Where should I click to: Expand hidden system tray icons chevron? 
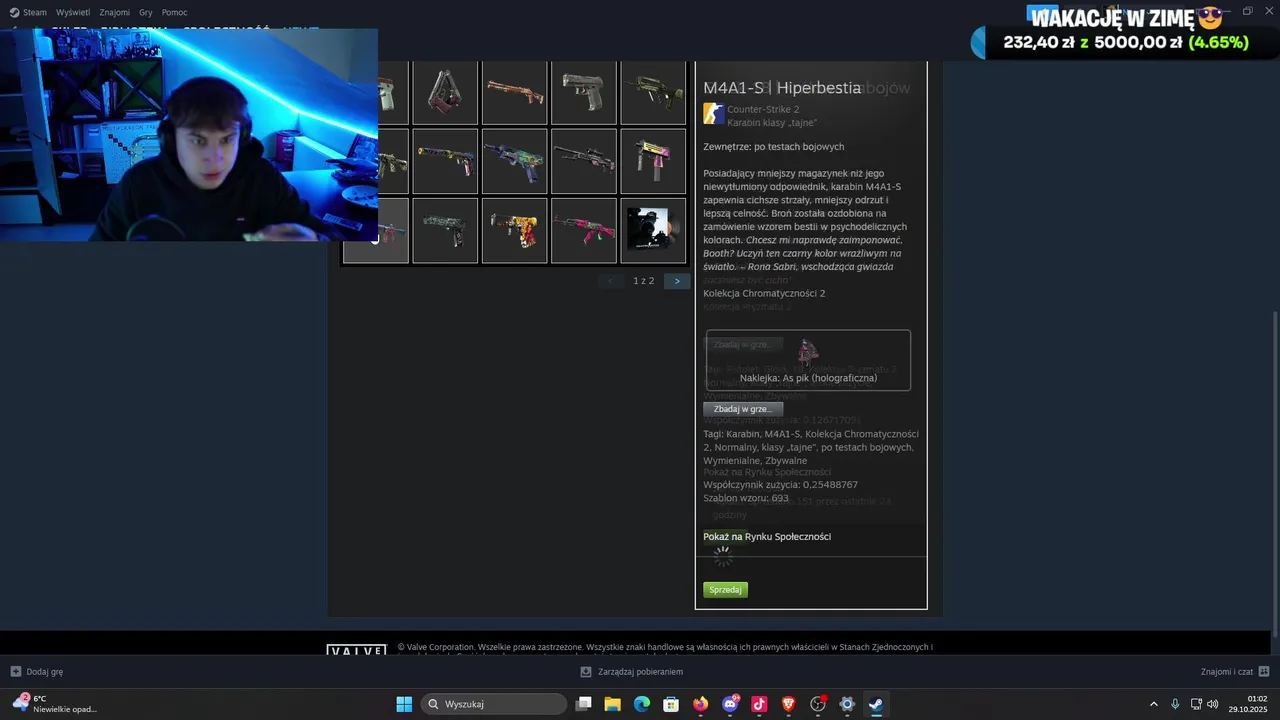pos(1153,704)
